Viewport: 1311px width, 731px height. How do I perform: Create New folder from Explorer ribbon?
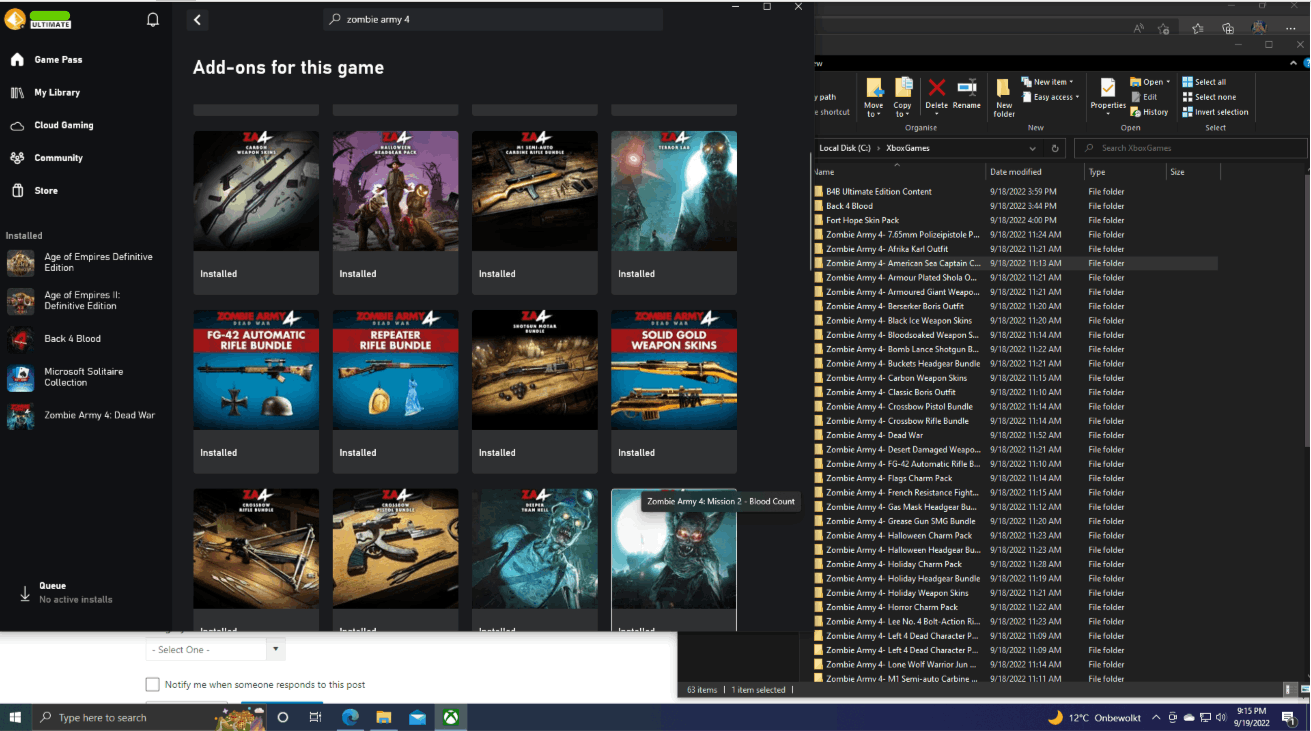click(x=1004, y=98)
